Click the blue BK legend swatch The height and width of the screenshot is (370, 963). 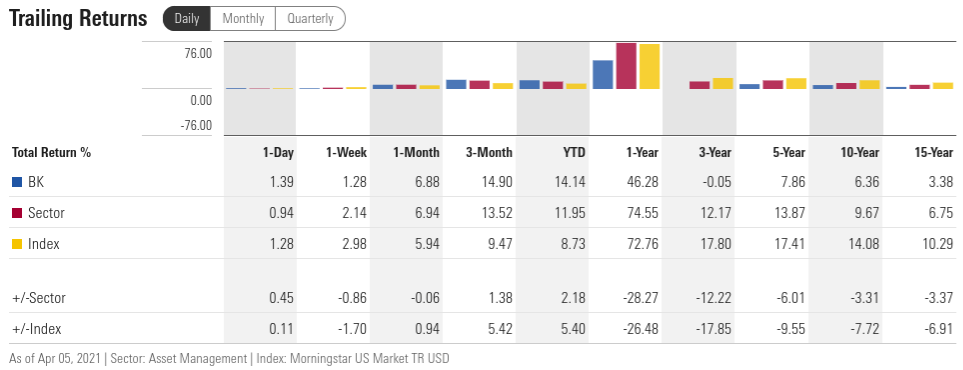pyautogui.click(x=17, y=182)
